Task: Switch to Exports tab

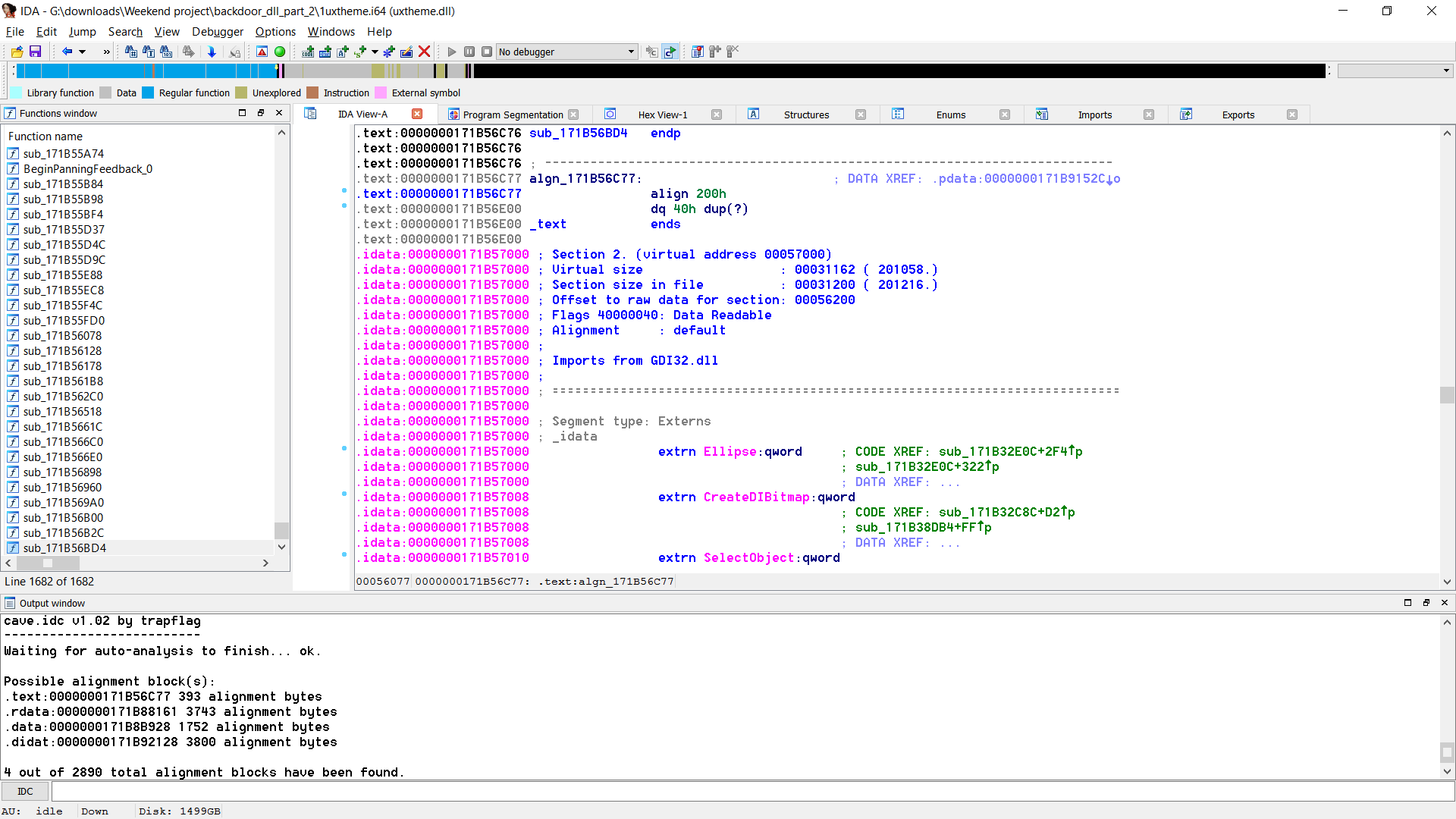Action: (x=1238, y=115)
